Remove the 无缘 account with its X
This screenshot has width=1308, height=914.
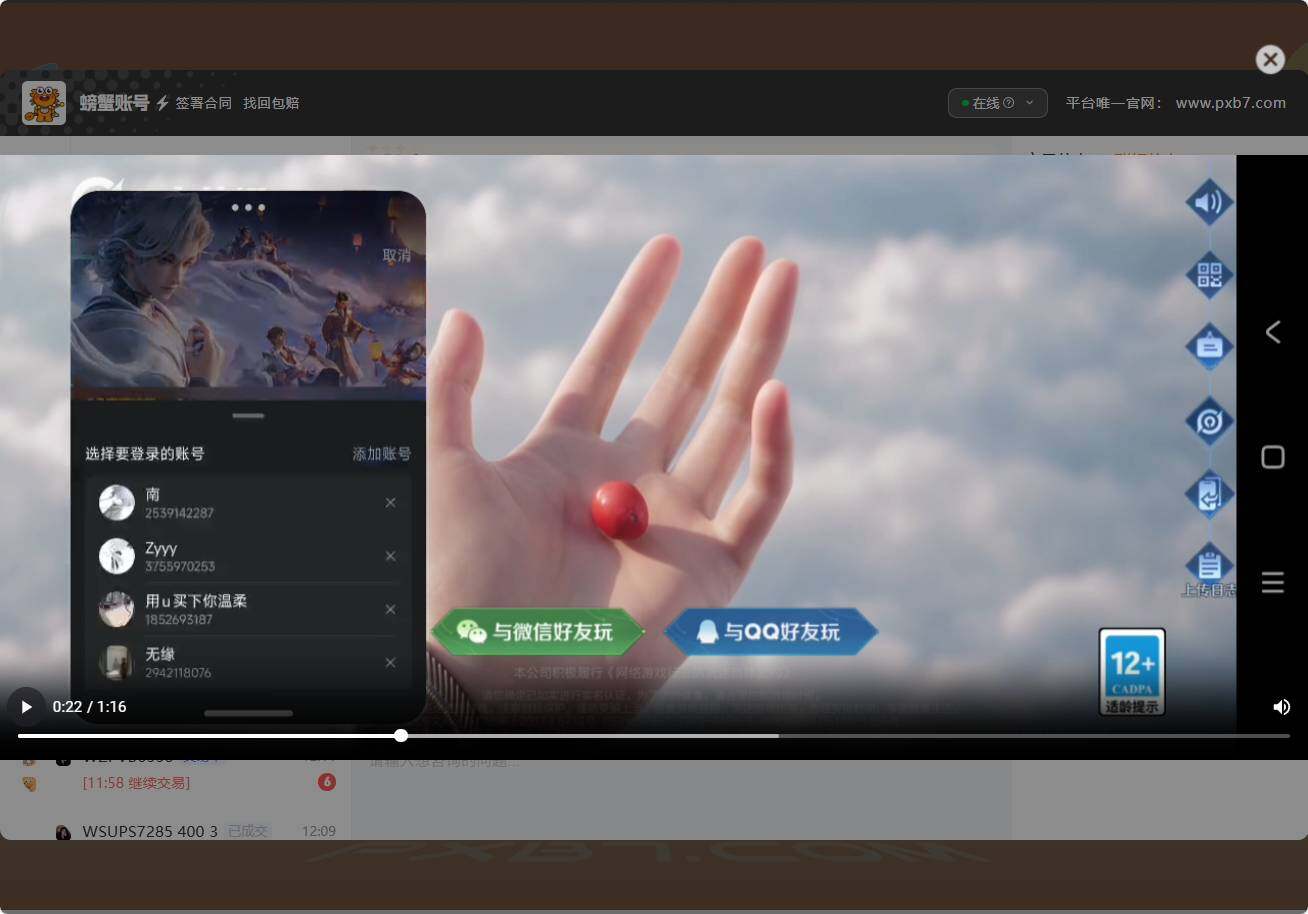tap(390, 662)
